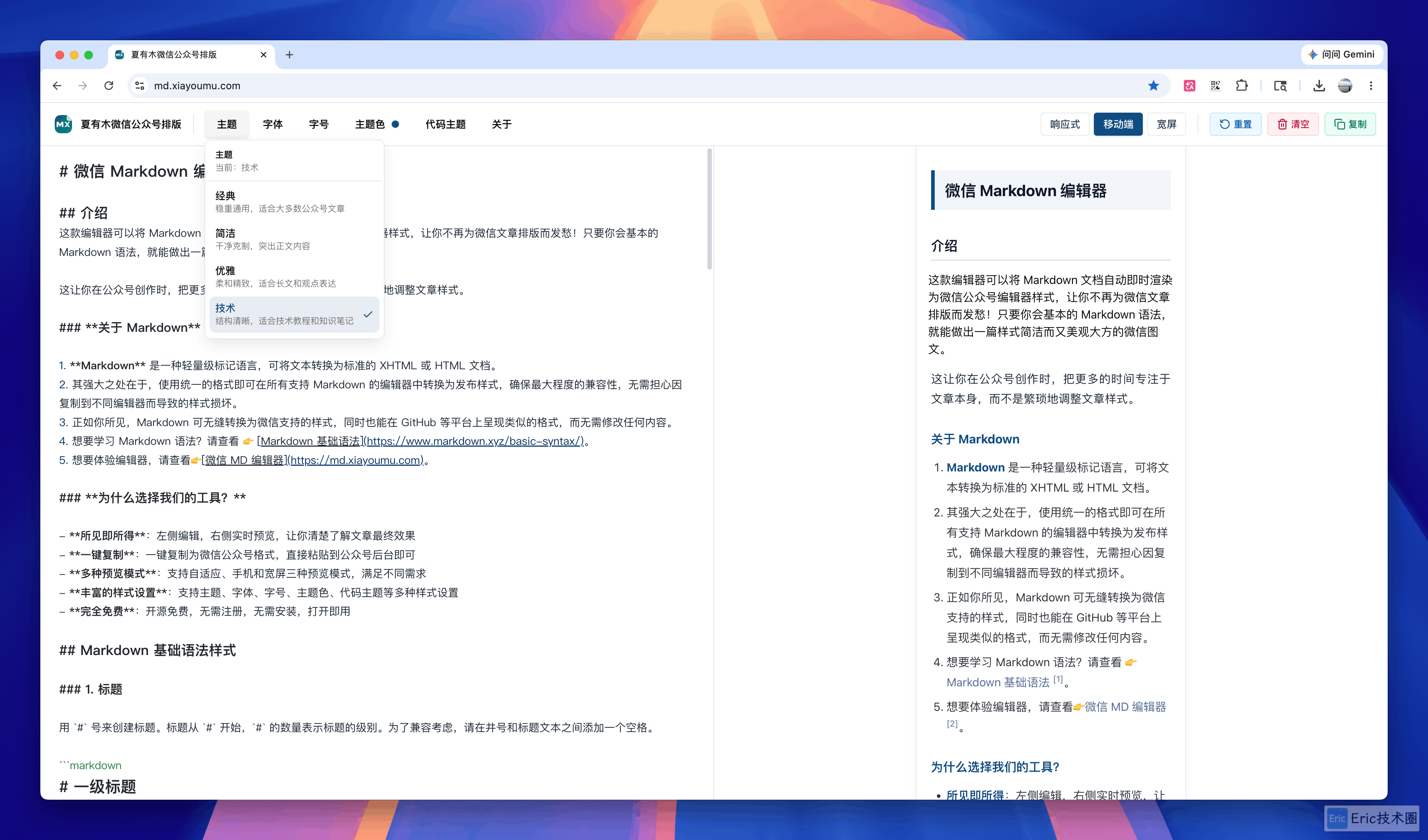This screenshot has height=840, width=1428.
Task: Open browser downloads icon
Action: pyautogui.click(x=1319, y=86)
